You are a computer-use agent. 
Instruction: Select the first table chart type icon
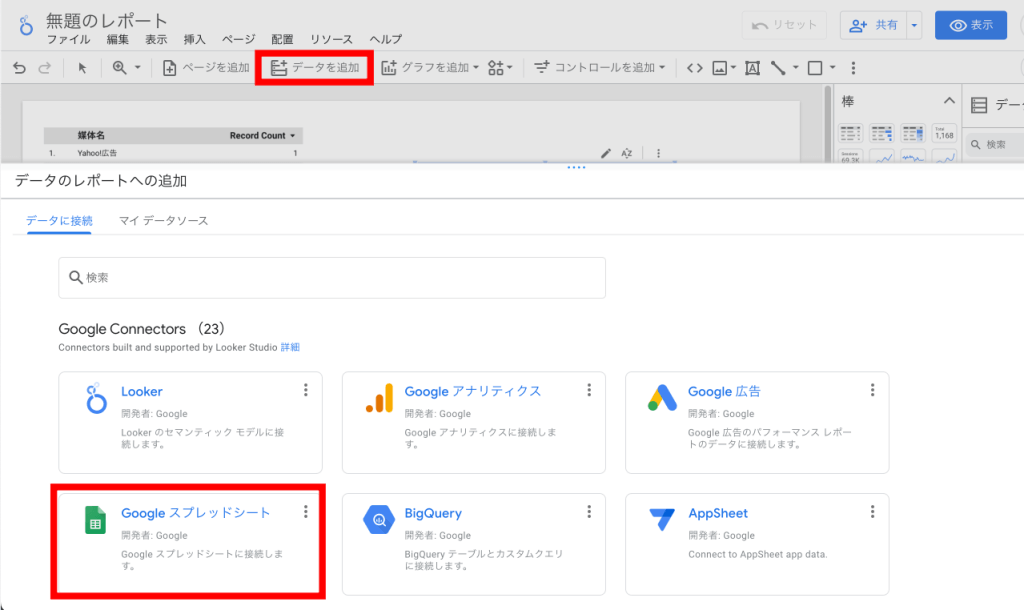point(850,133)
